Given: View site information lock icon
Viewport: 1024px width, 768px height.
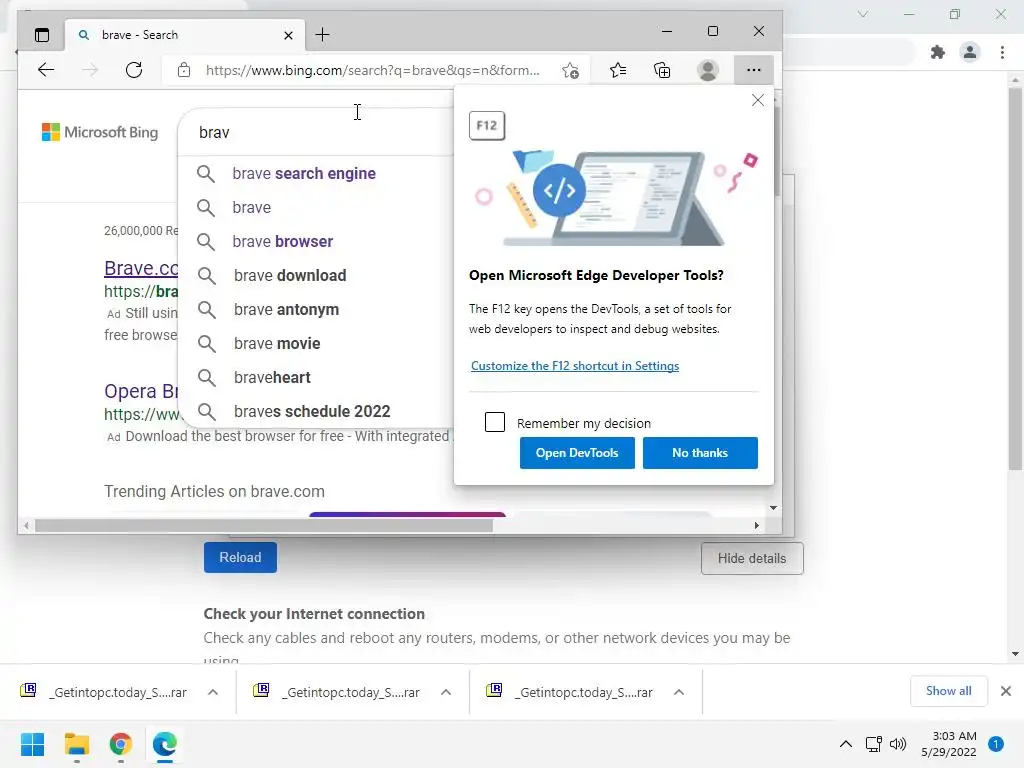Looking at the screenshot, I should click(184, 70).
